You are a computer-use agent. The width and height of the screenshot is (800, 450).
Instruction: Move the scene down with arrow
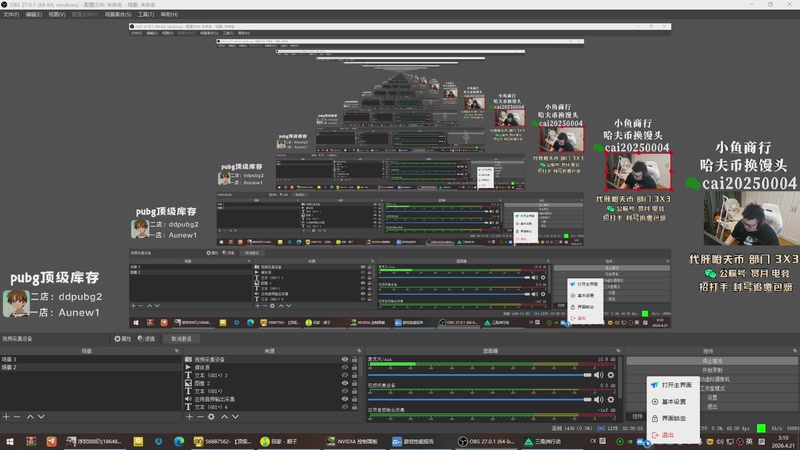pos(41,417)
